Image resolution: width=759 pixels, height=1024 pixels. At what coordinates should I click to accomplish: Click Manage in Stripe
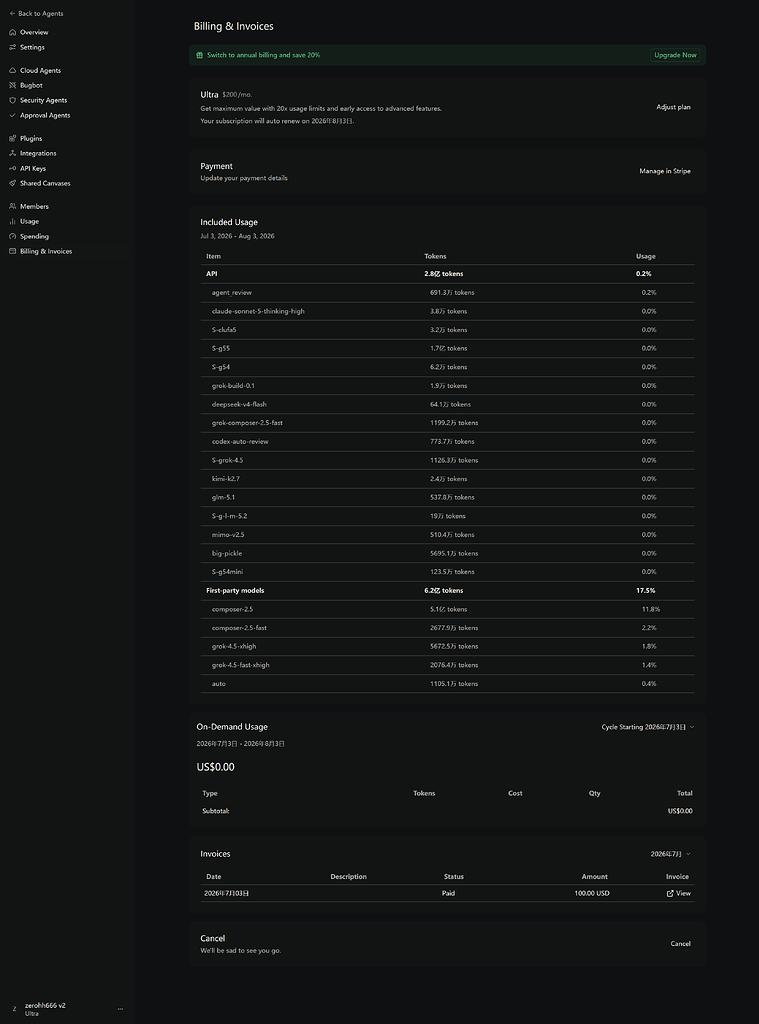tap(665, 171)
